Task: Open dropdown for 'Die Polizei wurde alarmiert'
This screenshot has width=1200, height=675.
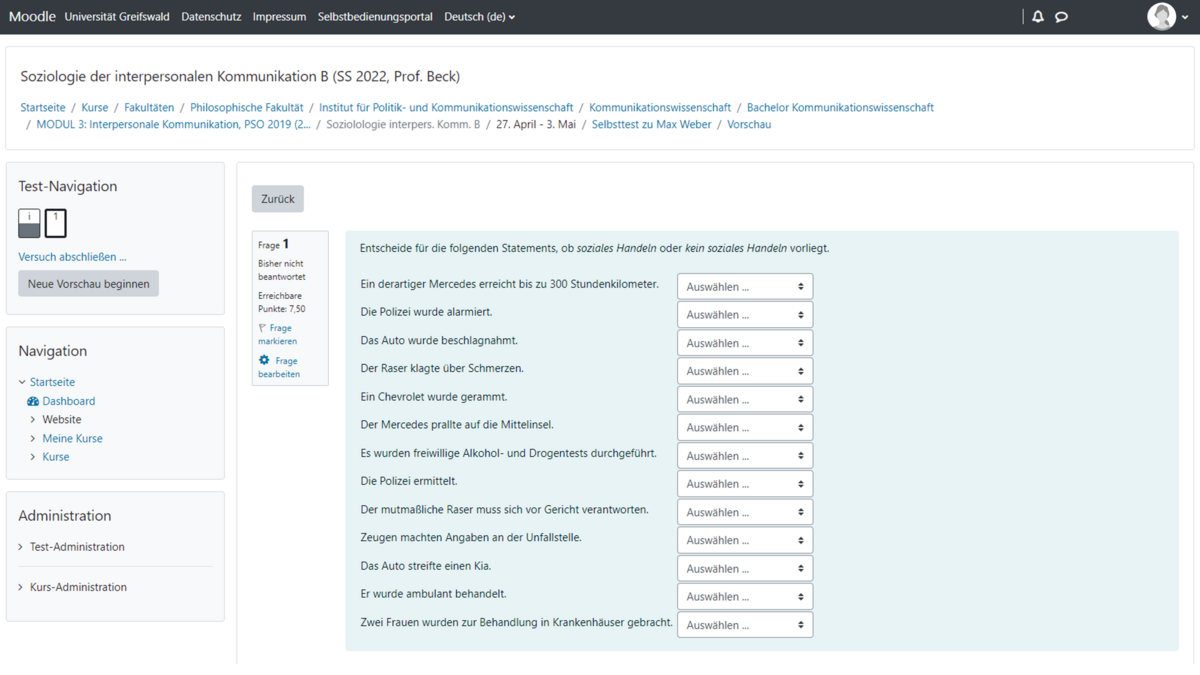Action: [745, 315]
